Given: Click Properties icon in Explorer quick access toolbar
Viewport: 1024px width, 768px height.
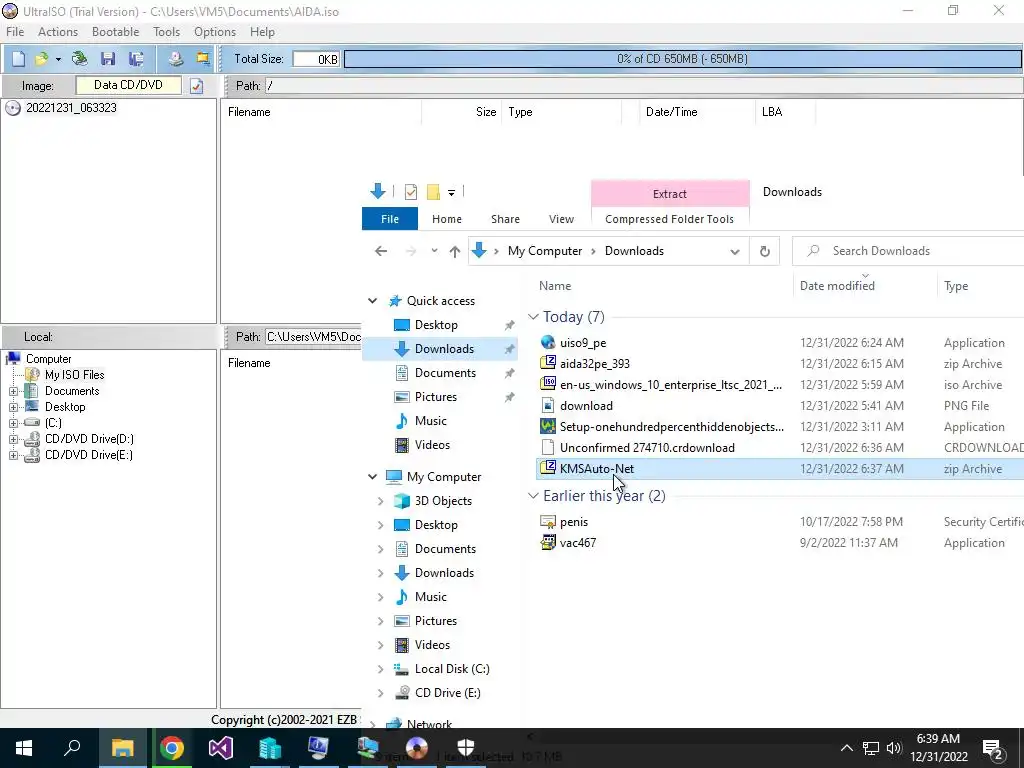Looking at the screenshot, I should point(411,192).
